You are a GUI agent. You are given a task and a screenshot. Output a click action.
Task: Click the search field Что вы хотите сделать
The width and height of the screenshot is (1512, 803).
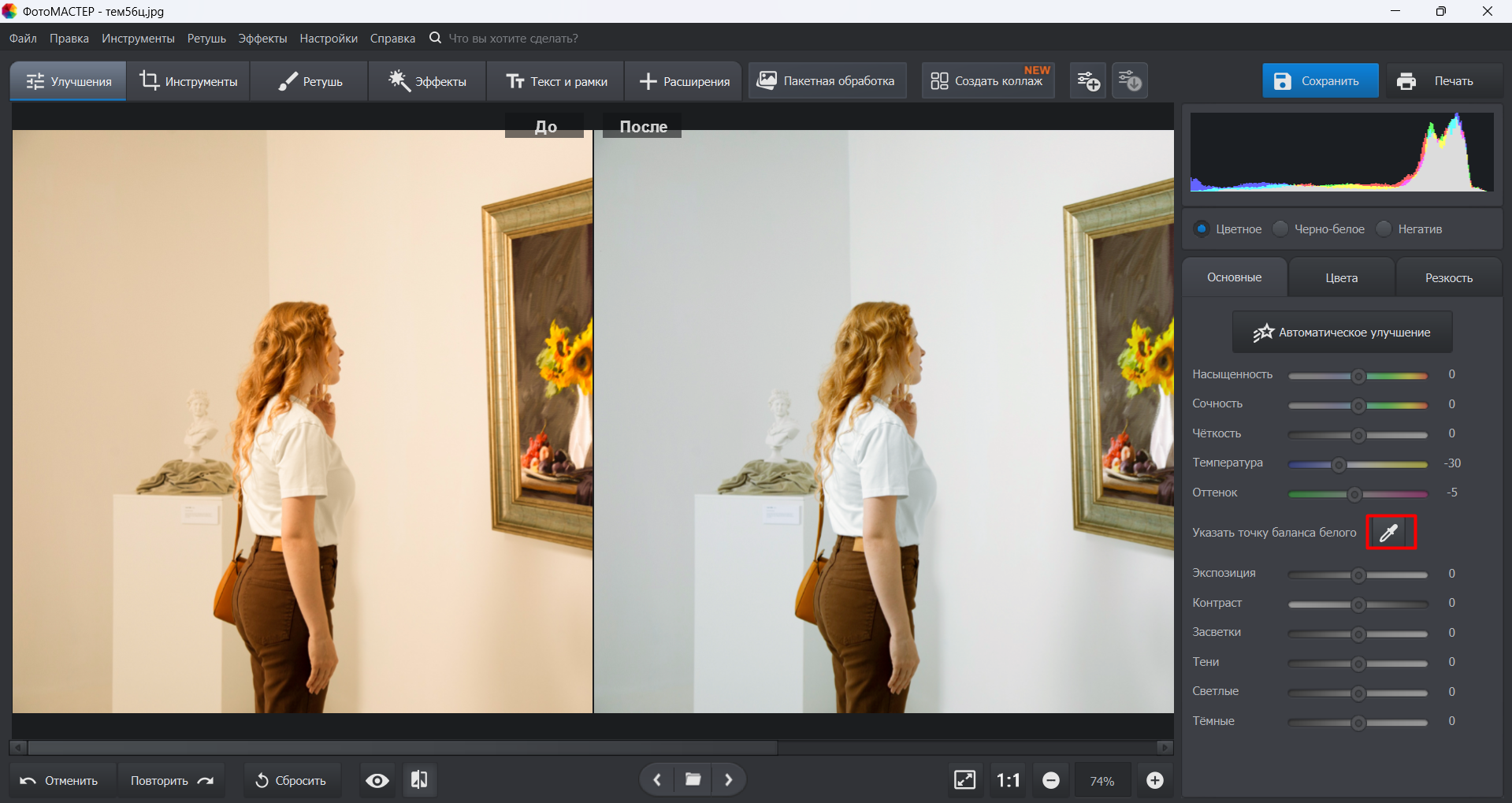(513, 39)
